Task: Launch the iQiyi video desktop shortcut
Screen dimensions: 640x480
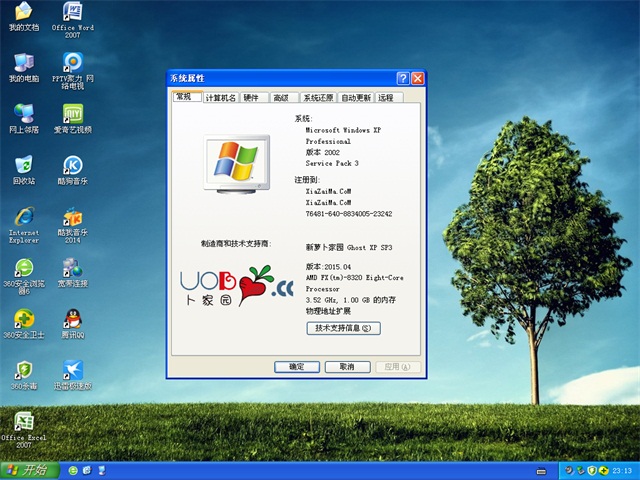Action: click(72, 114)
